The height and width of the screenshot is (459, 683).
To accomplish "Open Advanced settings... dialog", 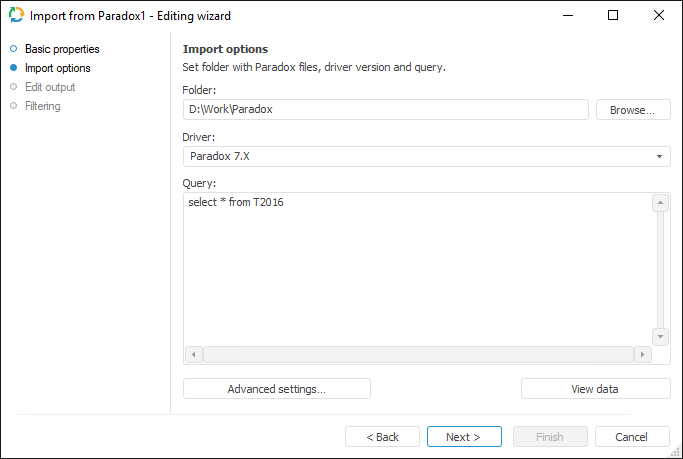I will [277, 389].
